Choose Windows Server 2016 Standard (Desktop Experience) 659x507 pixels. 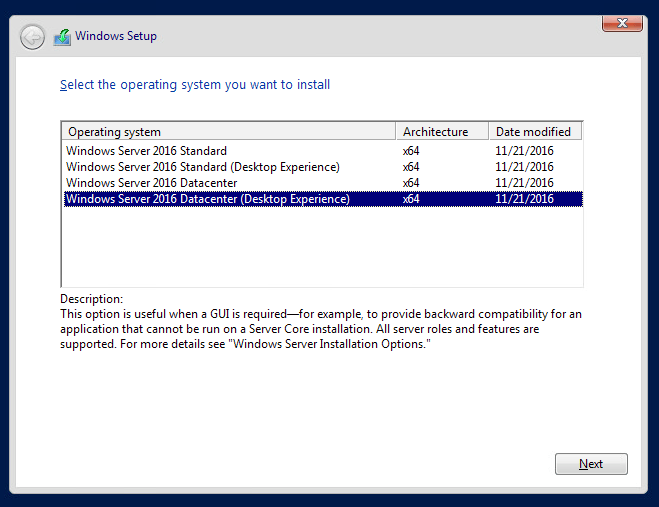(202, 167)
